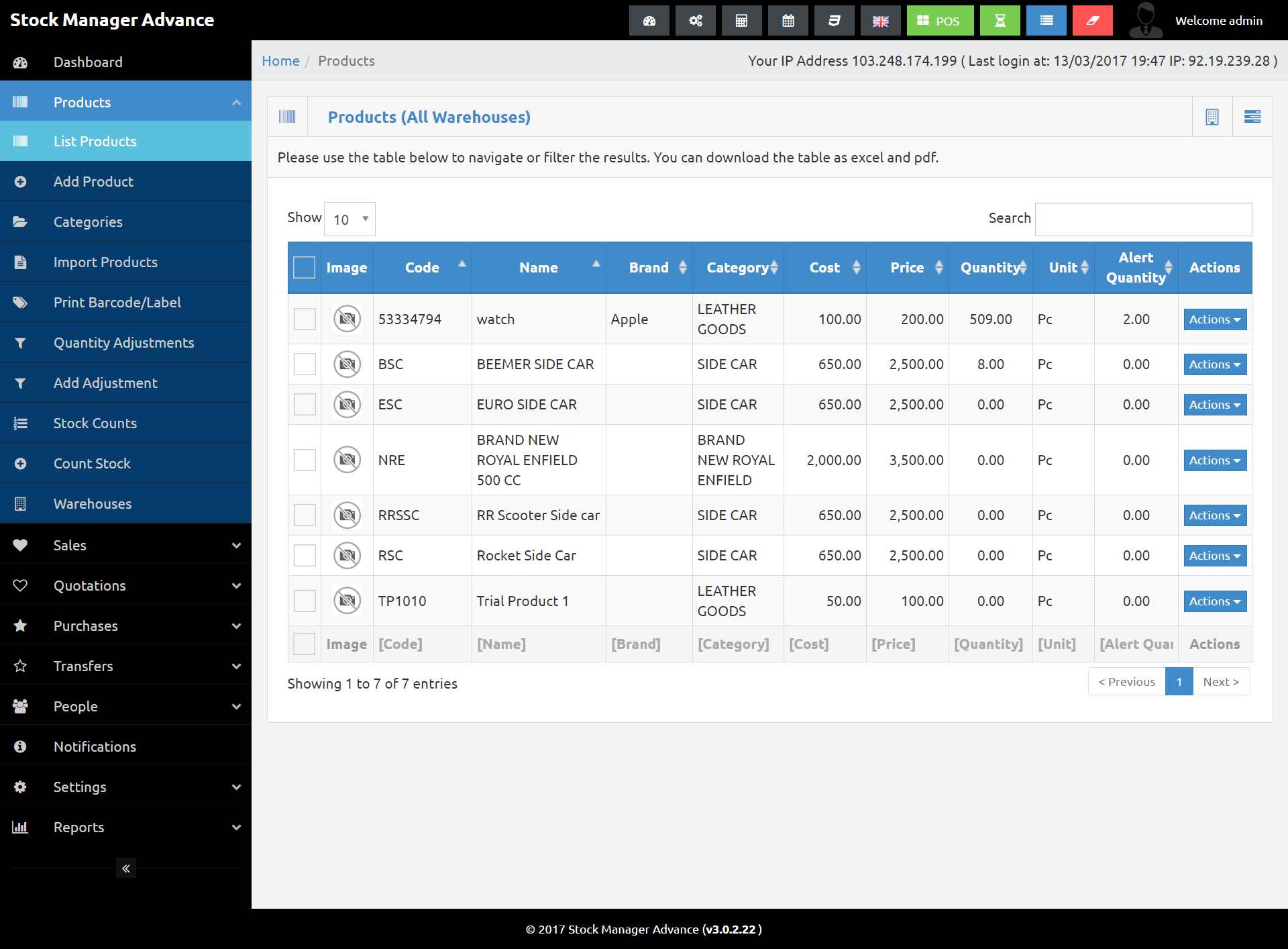
Task: Go to Print Barcode/Label menu item
Action: (117, 302)
